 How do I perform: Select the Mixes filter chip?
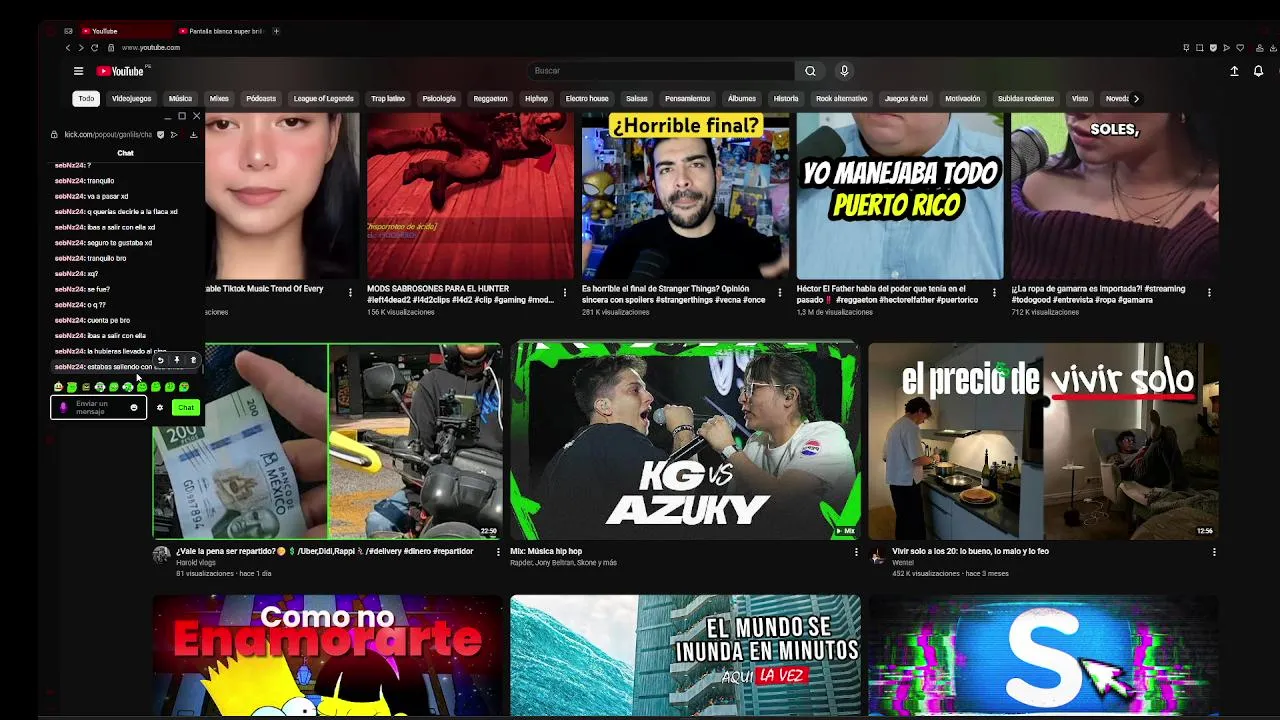pos(219,99)
